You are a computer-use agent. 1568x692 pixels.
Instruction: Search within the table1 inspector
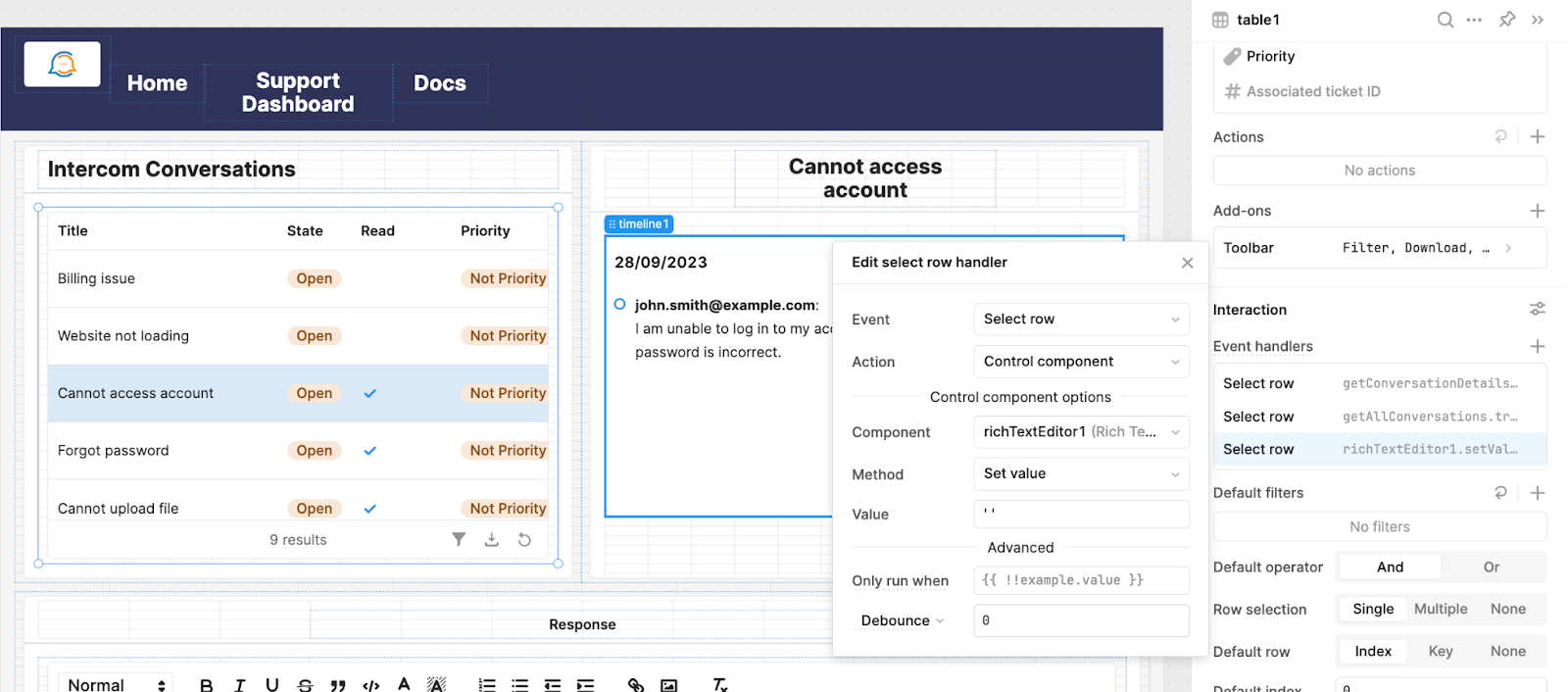(1445, 20)
